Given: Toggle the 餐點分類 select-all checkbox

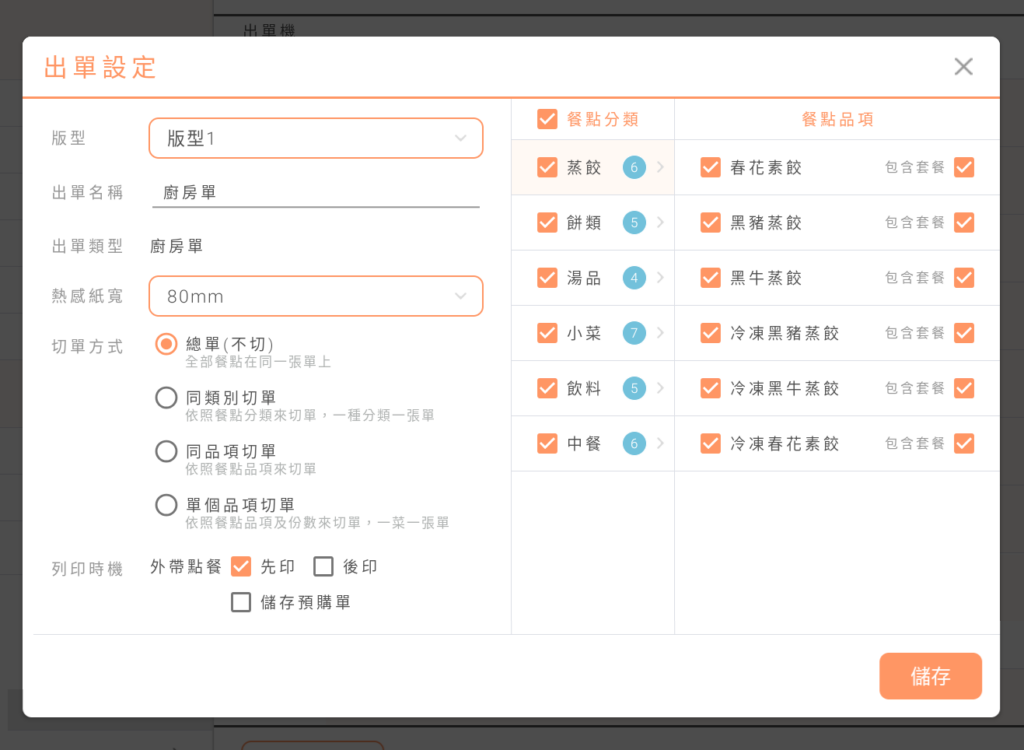Looking at the screenshot, I should click(547, 119).
